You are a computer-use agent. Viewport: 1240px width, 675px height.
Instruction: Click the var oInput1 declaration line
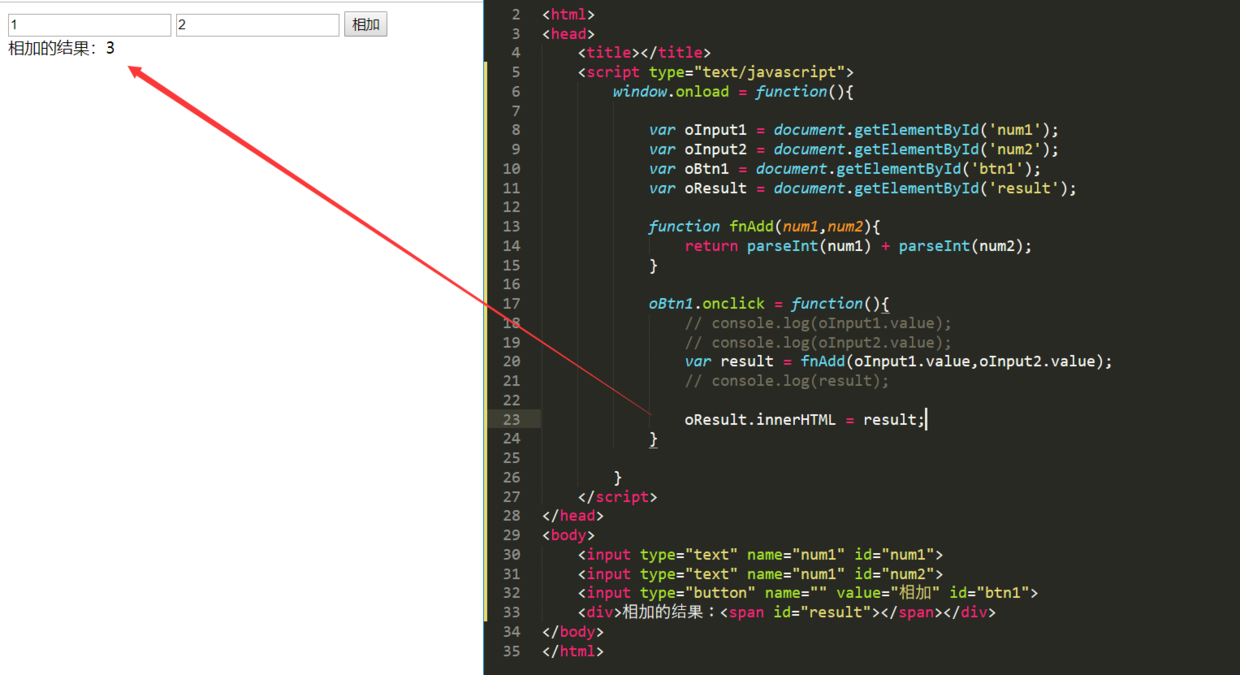click(x=853, y=130)
